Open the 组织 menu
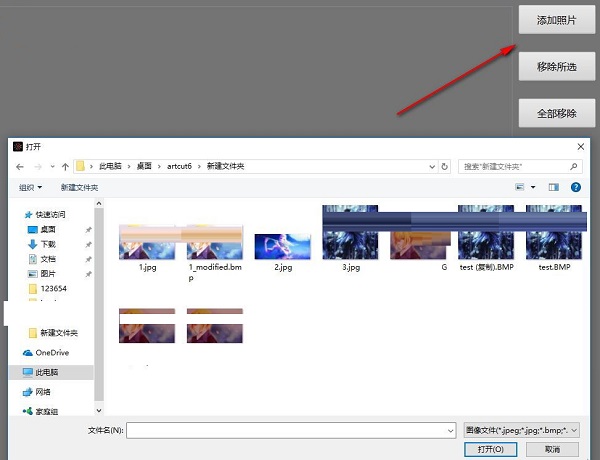 point(30,188)
